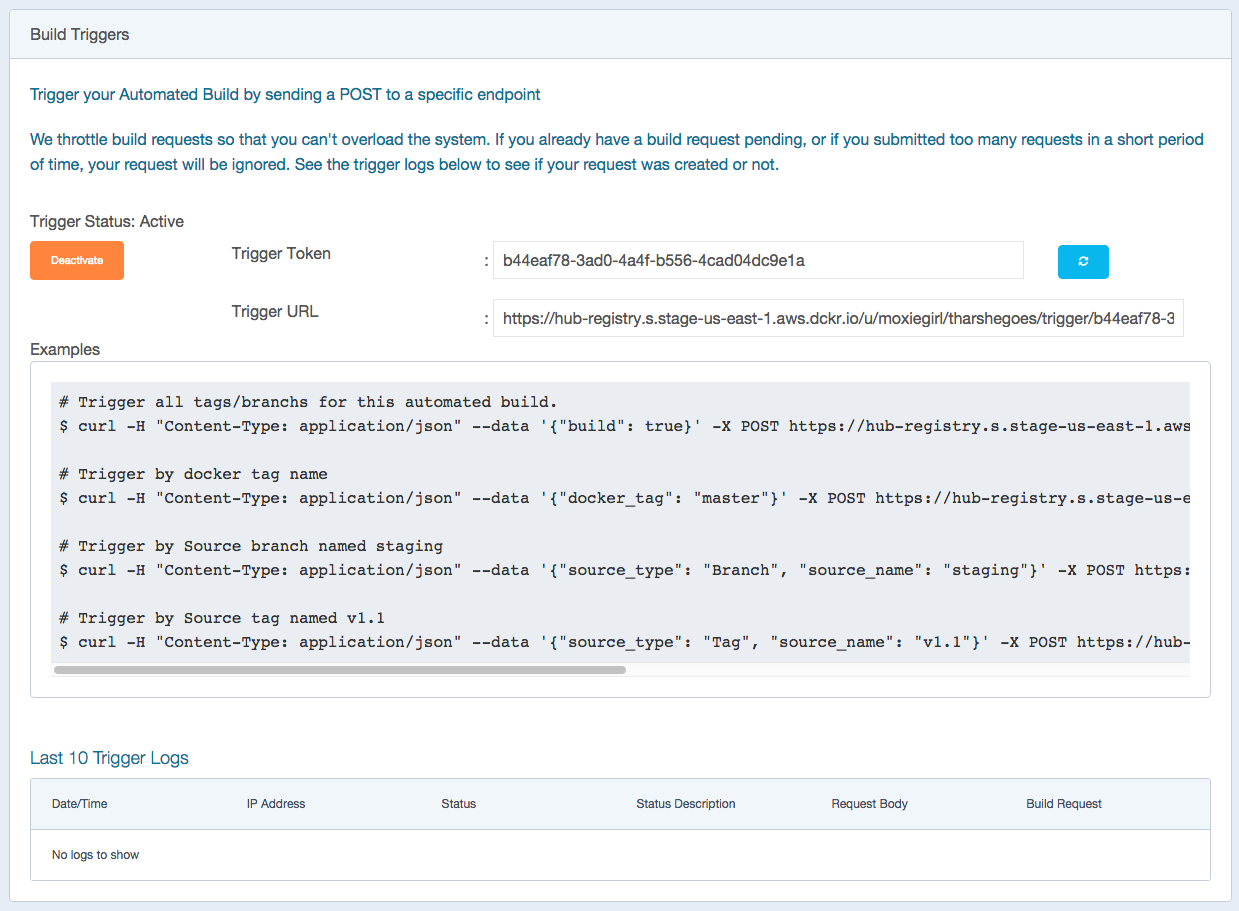
Task: Click the Build Request column header
Action: click(1064, 804)
